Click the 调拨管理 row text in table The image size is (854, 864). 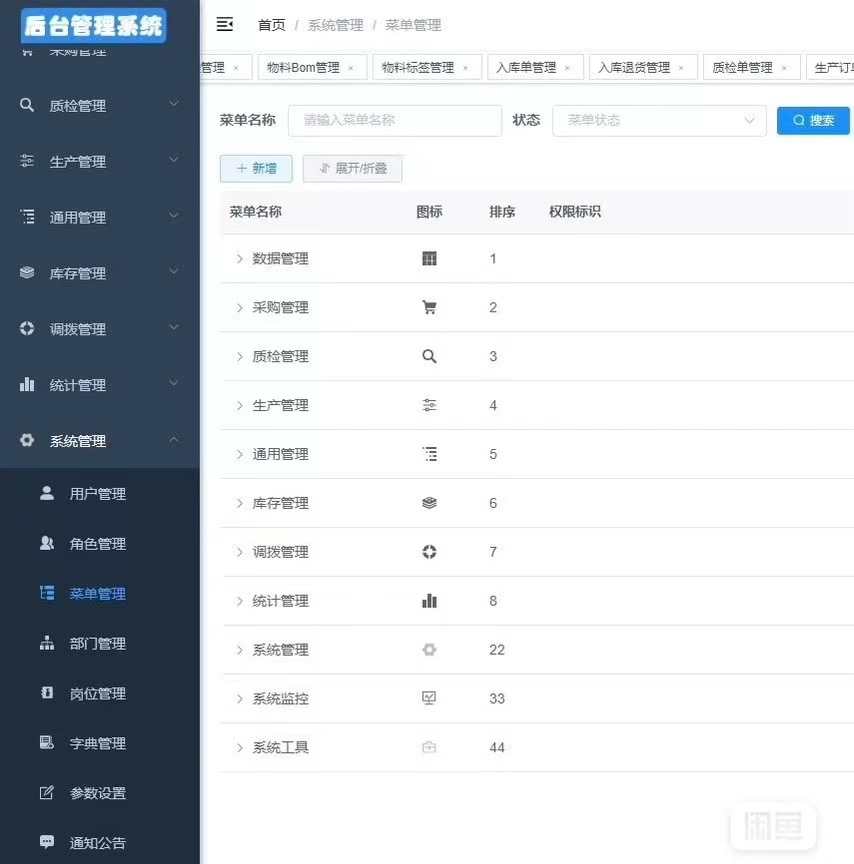(x=280, y=552)
